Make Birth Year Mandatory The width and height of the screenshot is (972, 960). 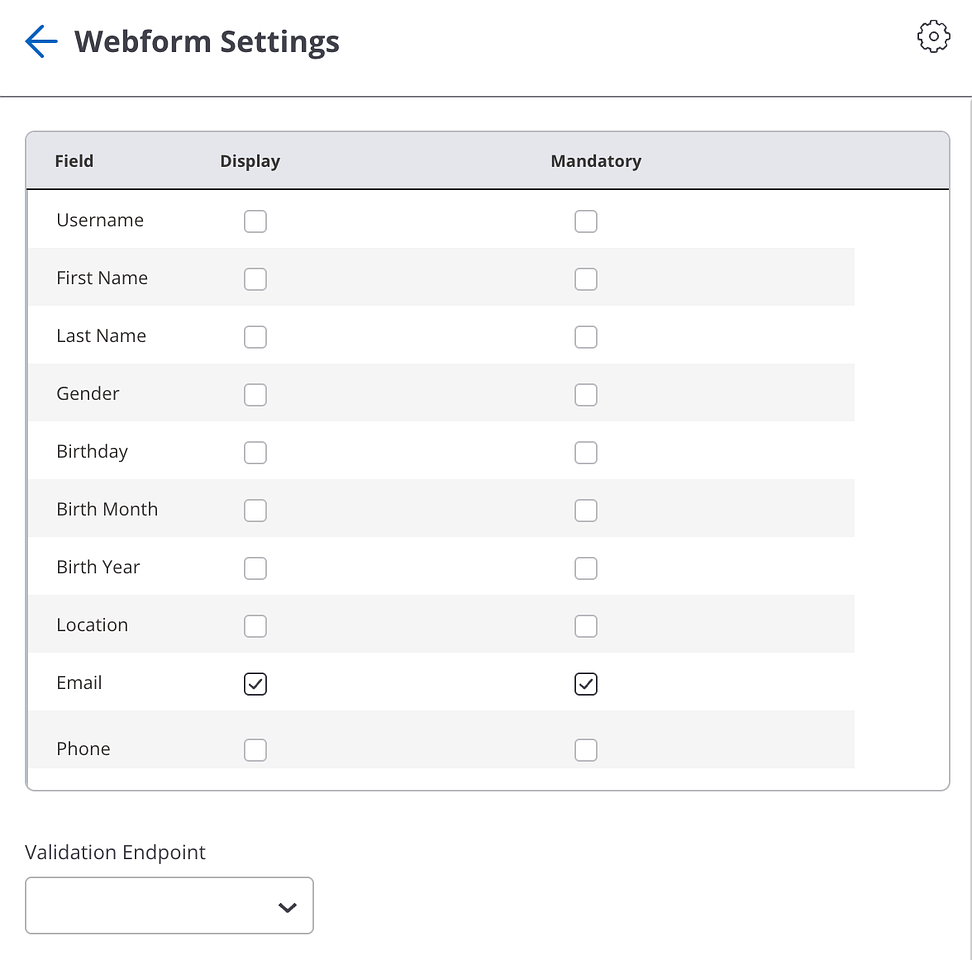[586, 568]
